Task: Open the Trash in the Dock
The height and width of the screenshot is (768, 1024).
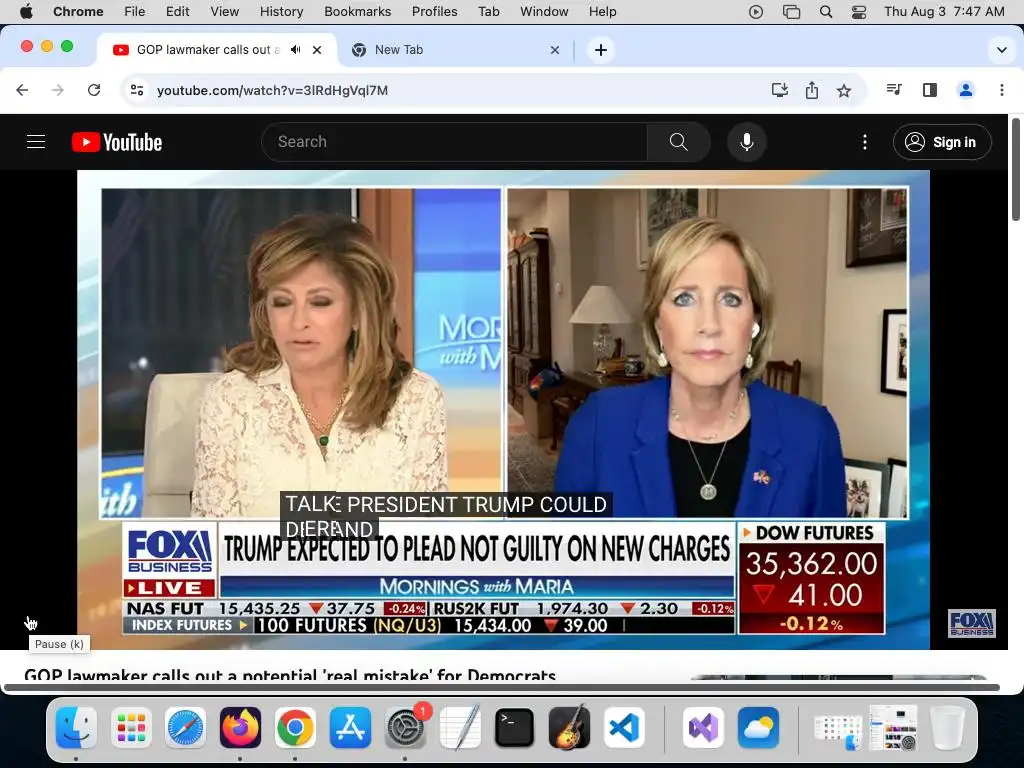Action: (947, 727)
